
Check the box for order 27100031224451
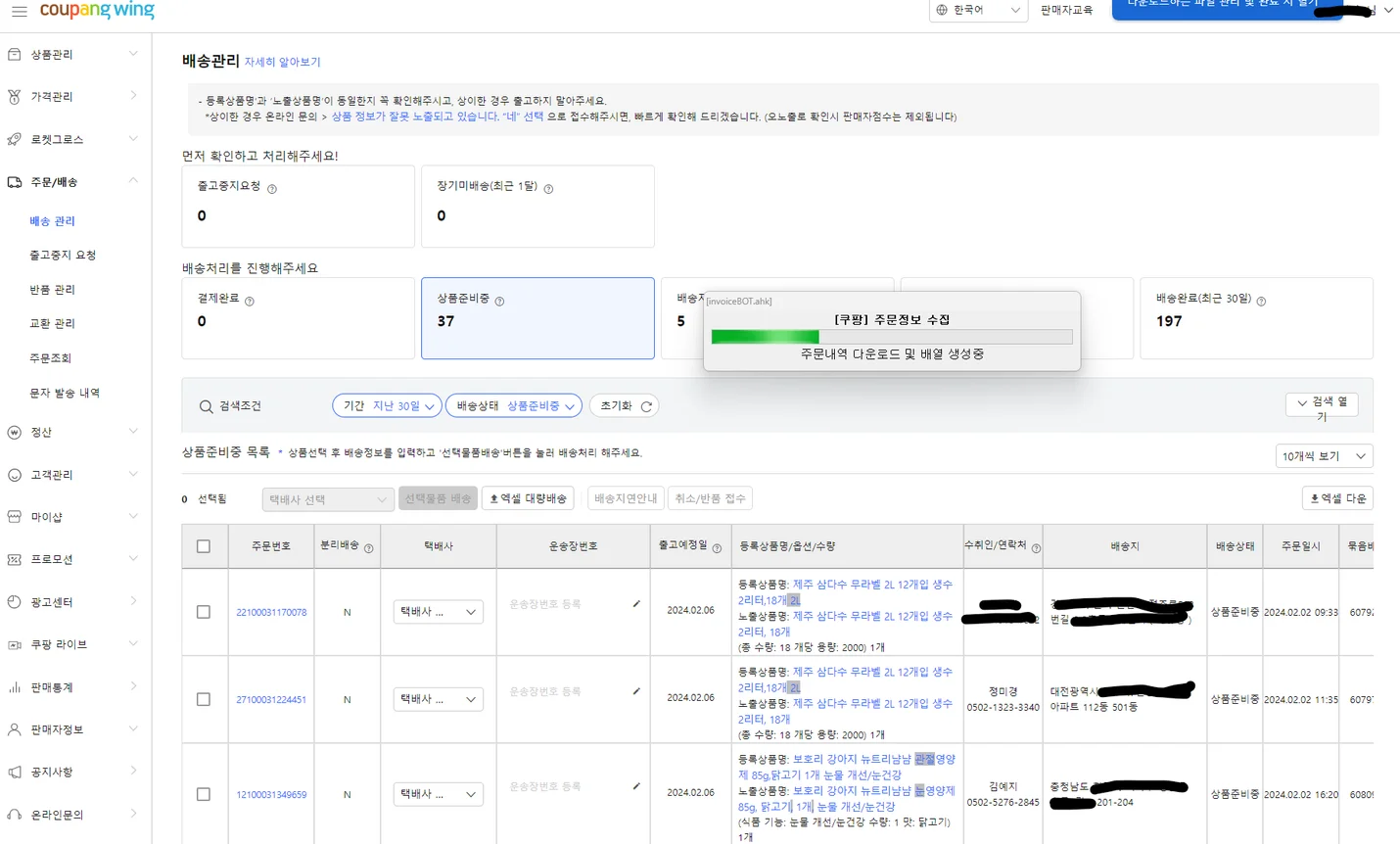(x=204, y=699)
